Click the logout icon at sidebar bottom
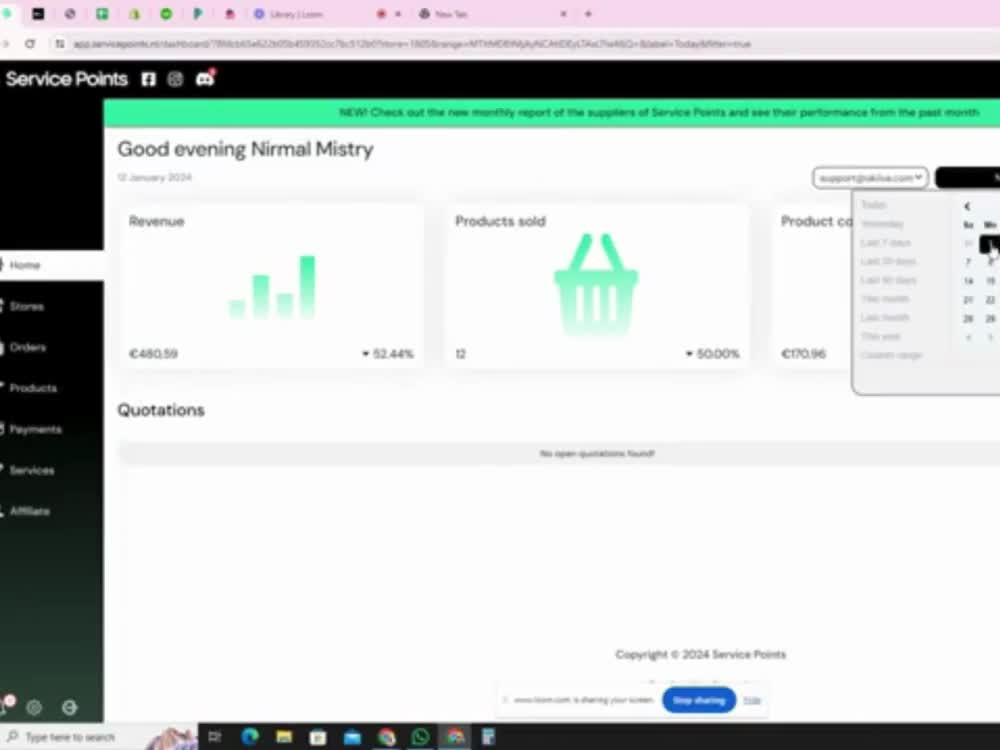This screenshot has width=1000, height=750. 70,707
